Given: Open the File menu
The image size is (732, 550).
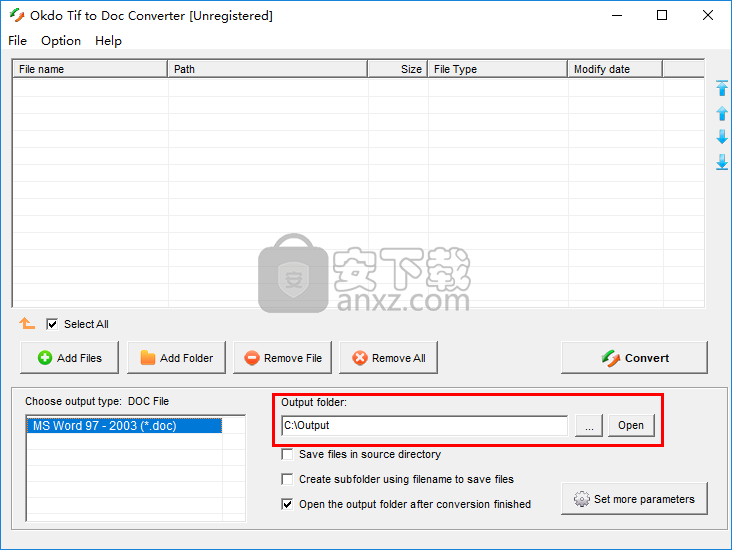Looking at the screenshot, I should pos(17,41).
